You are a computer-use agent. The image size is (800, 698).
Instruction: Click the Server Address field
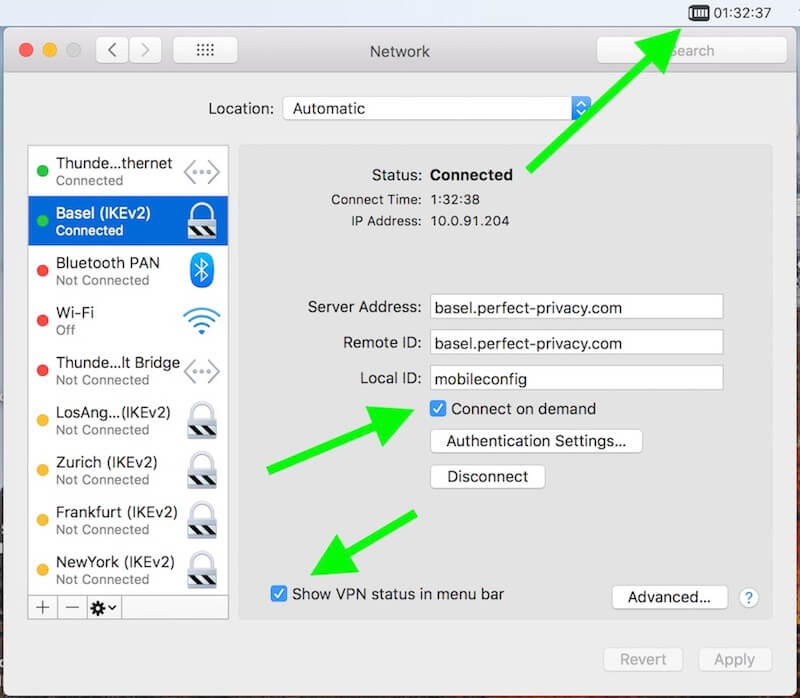click(x=577, y=307)
